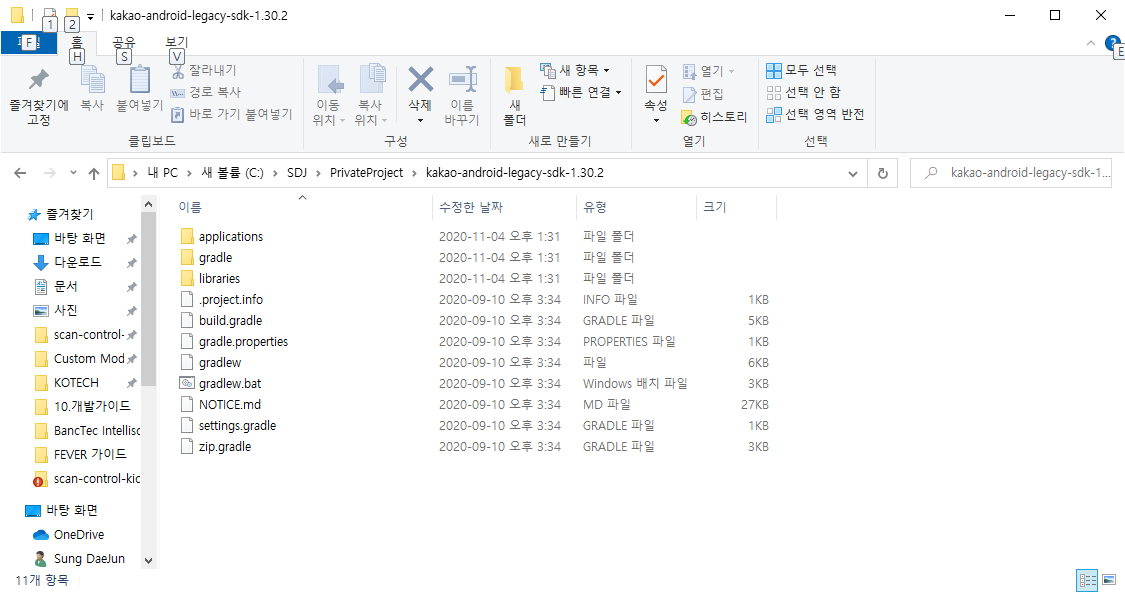Viewport: 1125px width, 593px height.
Task: Click 속성 (Properties) checkmark icon
Action: click(x=656, y=80)
